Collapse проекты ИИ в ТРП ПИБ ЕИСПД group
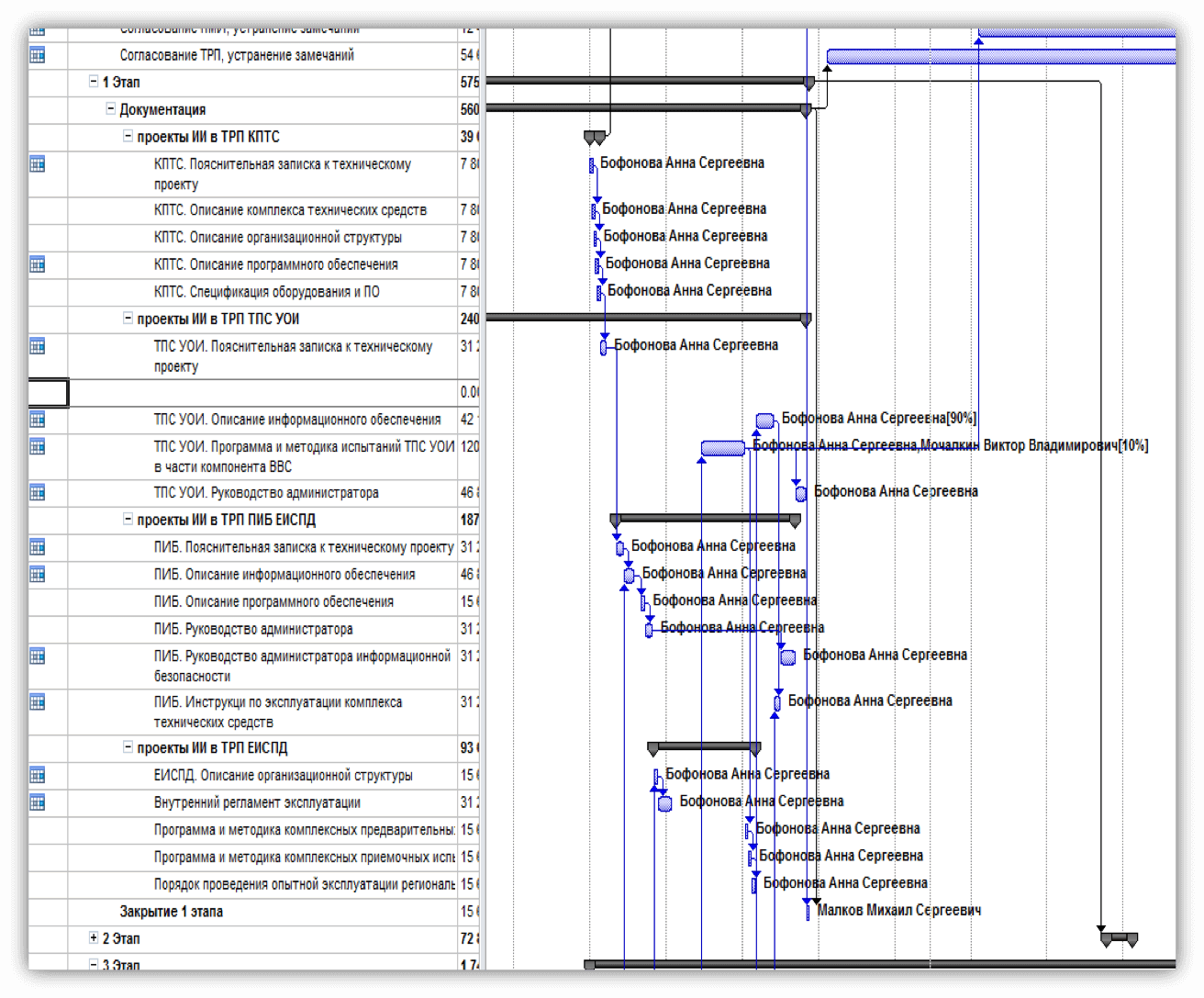 128,520
